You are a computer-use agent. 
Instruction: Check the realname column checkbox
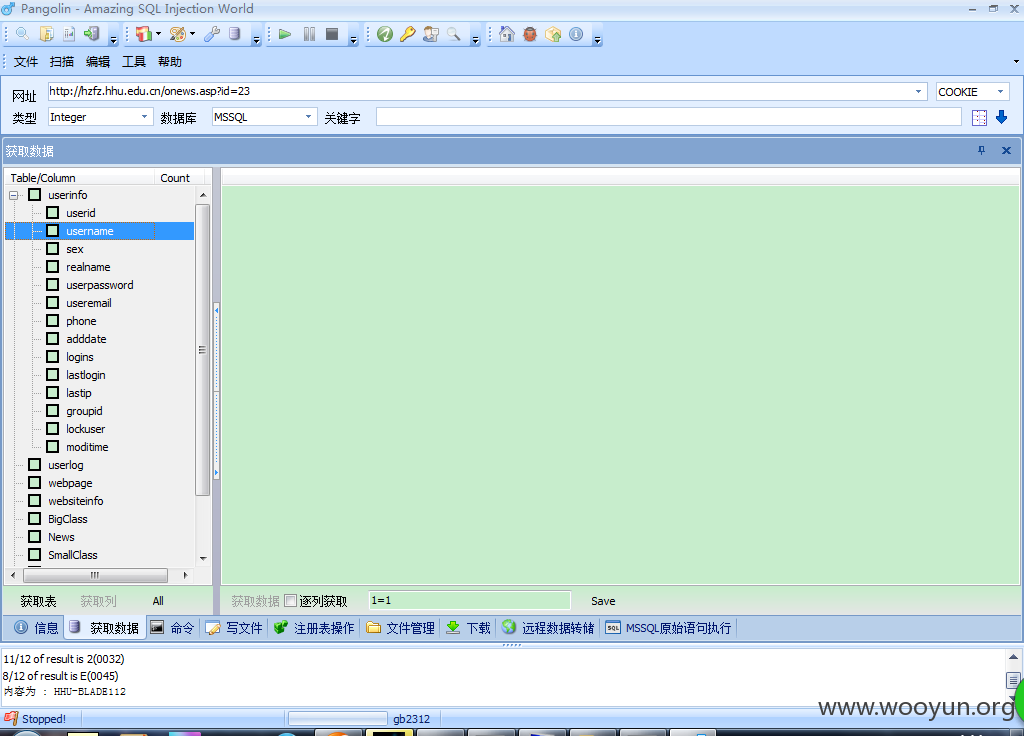[53, 266]
